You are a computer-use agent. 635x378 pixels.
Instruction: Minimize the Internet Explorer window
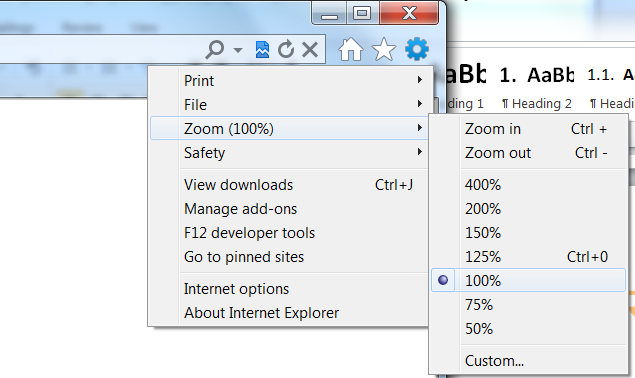pyautogui.click(x=329, y=13)
